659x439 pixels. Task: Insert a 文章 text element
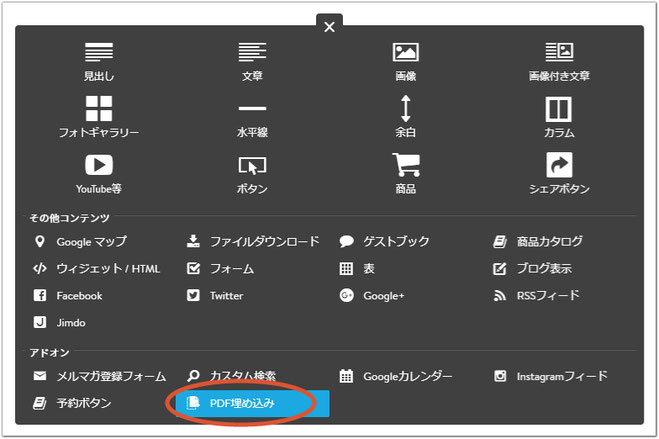pos(252,62)
